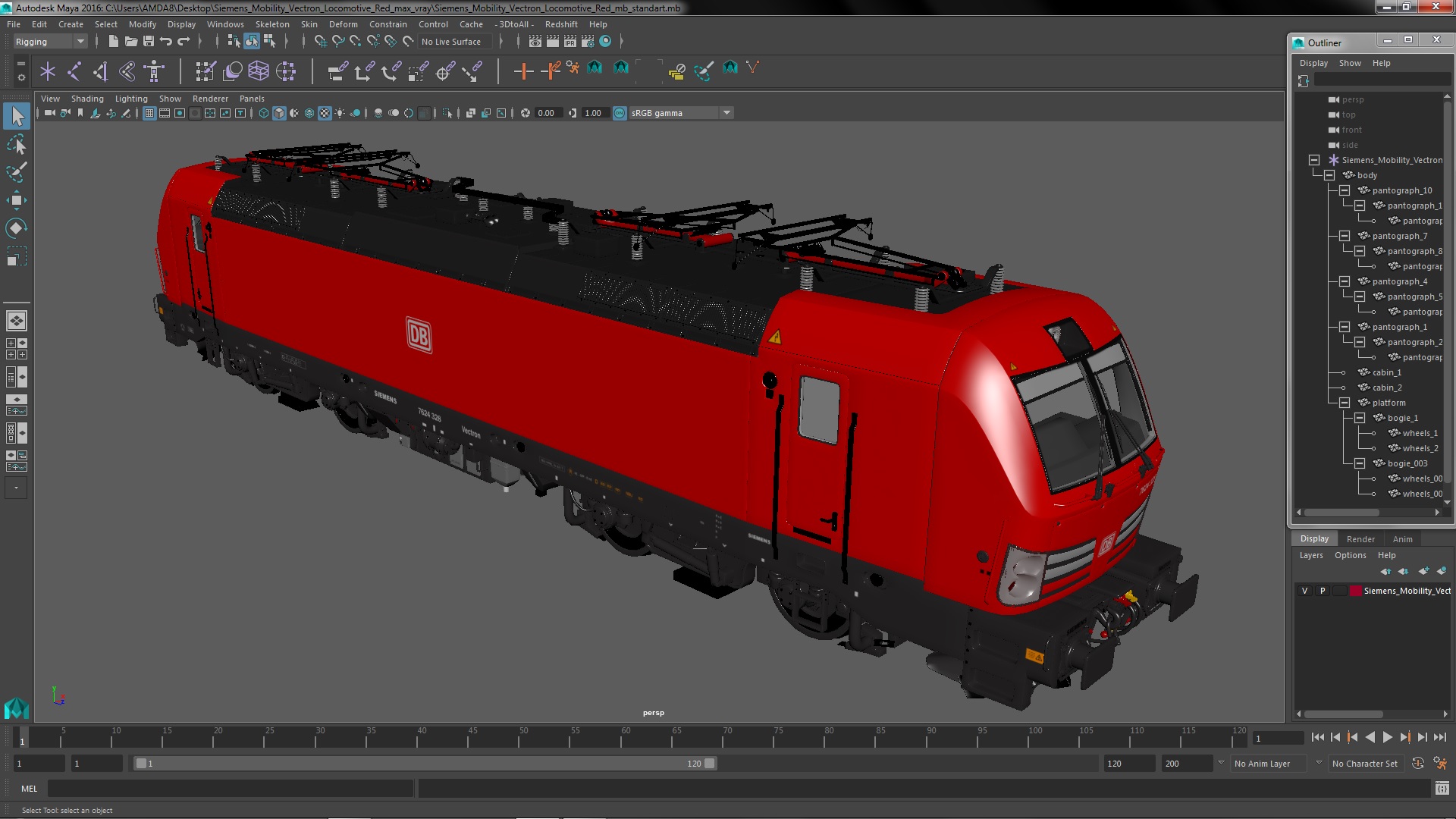Click the Create Joint tool icon
Image resolution: width=1456 pixels, height=819 pixels.
click(x=74, y=71)
